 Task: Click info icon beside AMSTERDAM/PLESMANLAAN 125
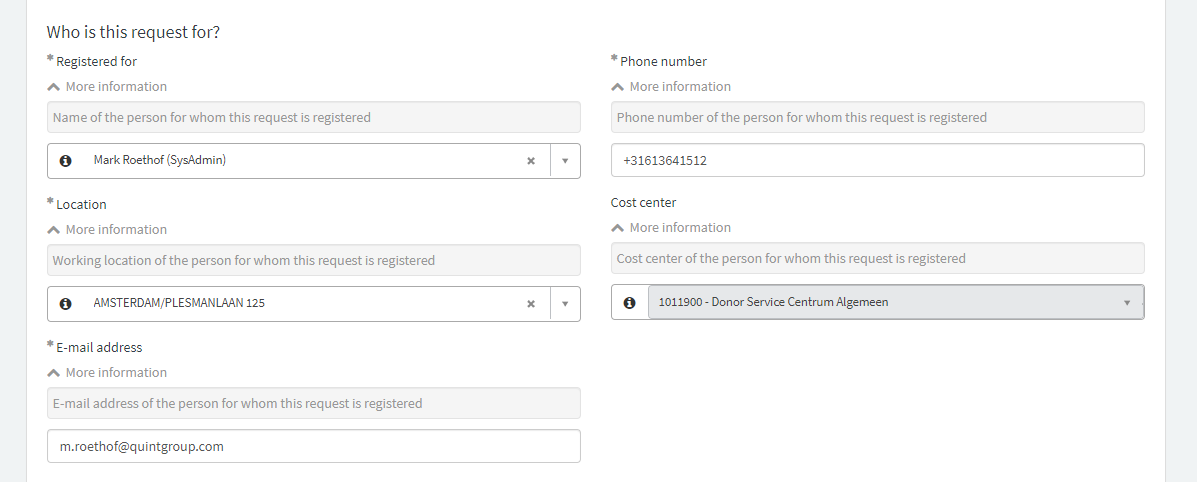(x=66, y=304)
